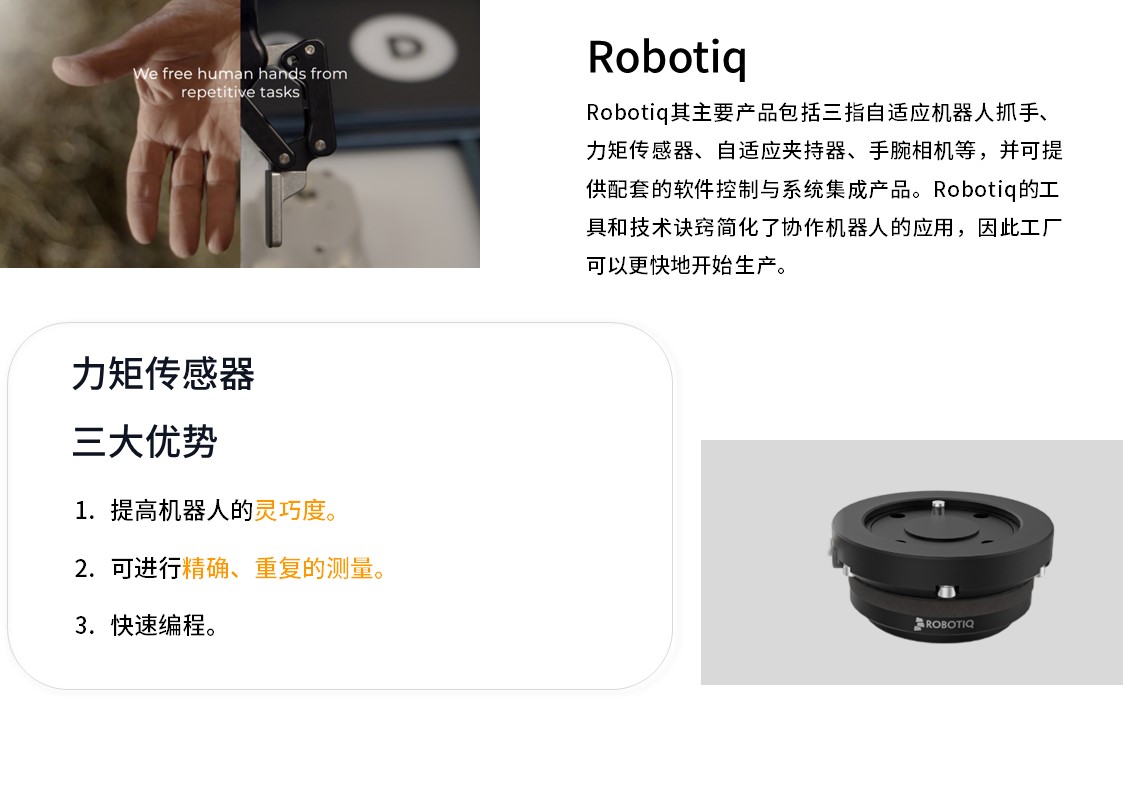Click the 力矩传感器 heading

[163, 374]
